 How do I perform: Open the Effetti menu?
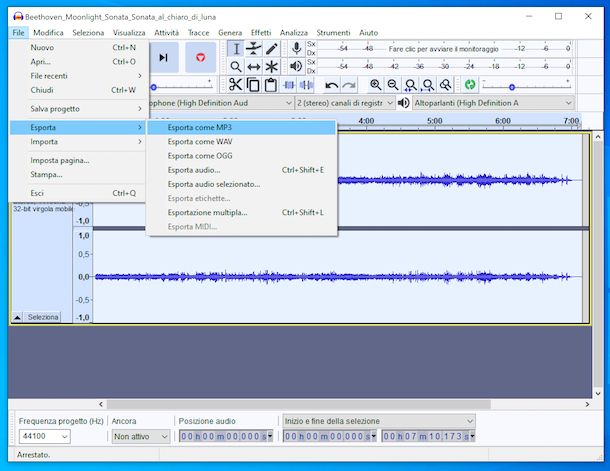[x=261, y=33]
